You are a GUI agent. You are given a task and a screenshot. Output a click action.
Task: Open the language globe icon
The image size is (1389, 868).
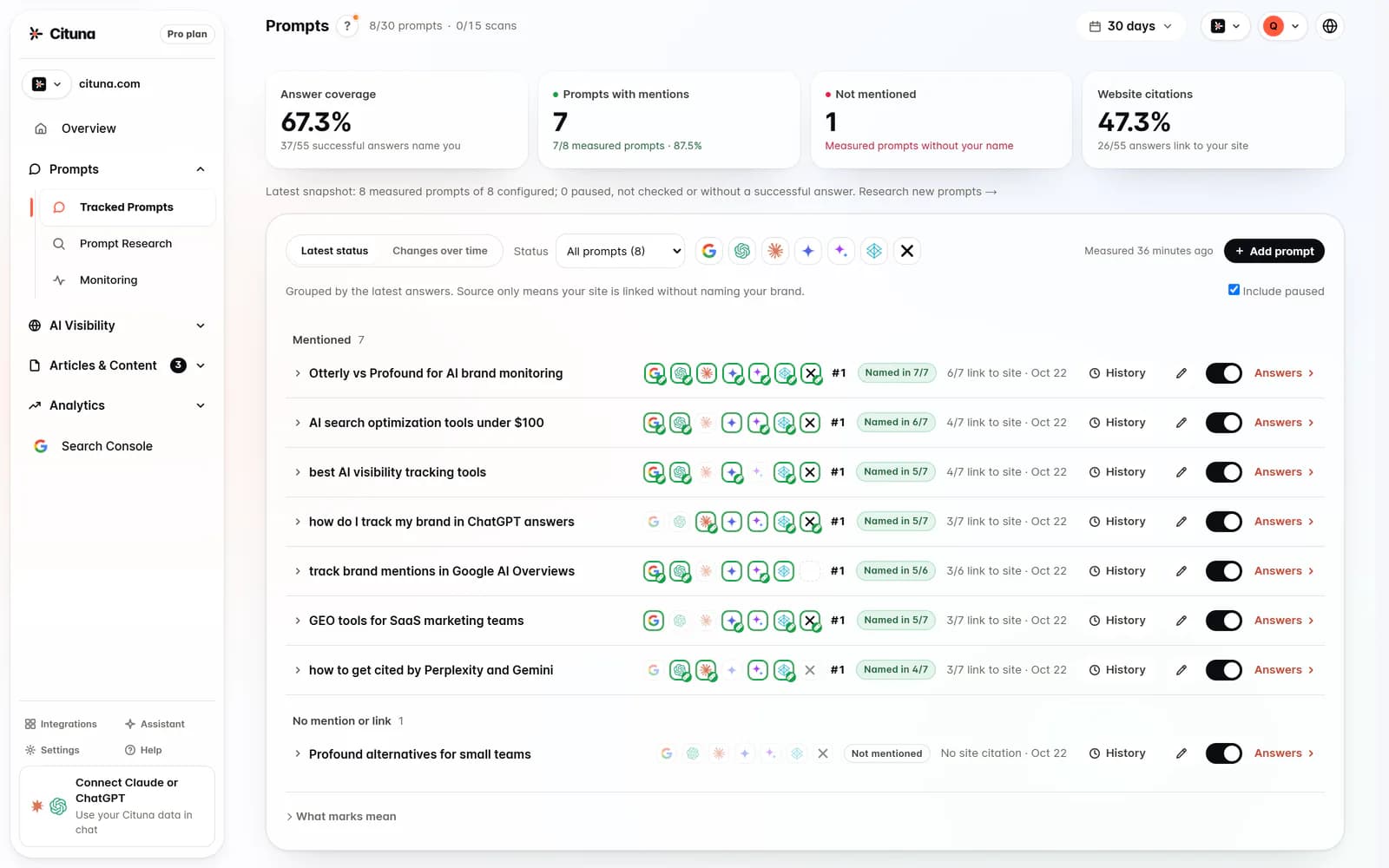click(x=1330, y=26)
